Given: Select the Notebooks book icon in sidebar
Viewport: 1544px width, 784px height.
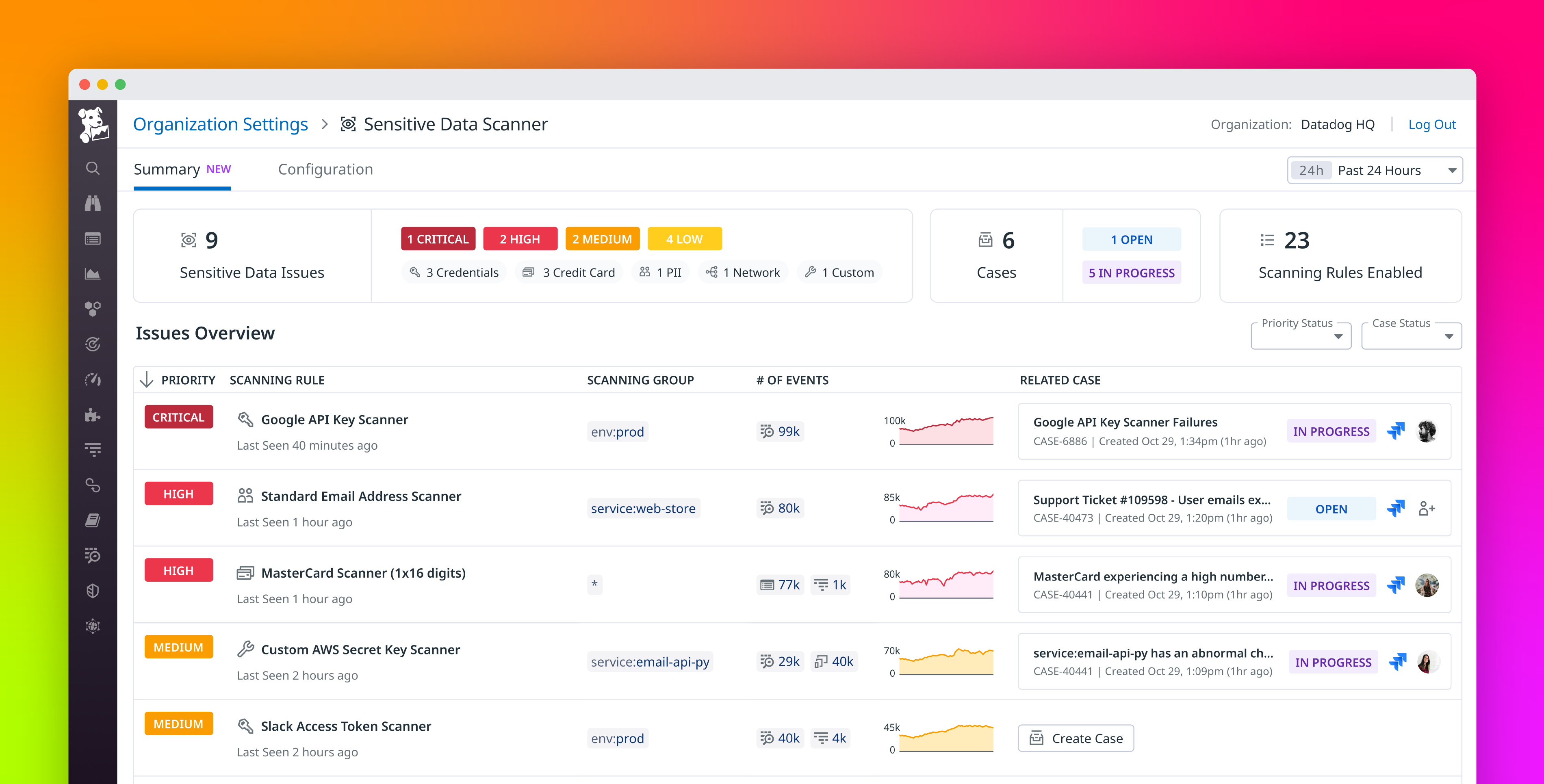Looking at the screenshot, I should (93, 519).
